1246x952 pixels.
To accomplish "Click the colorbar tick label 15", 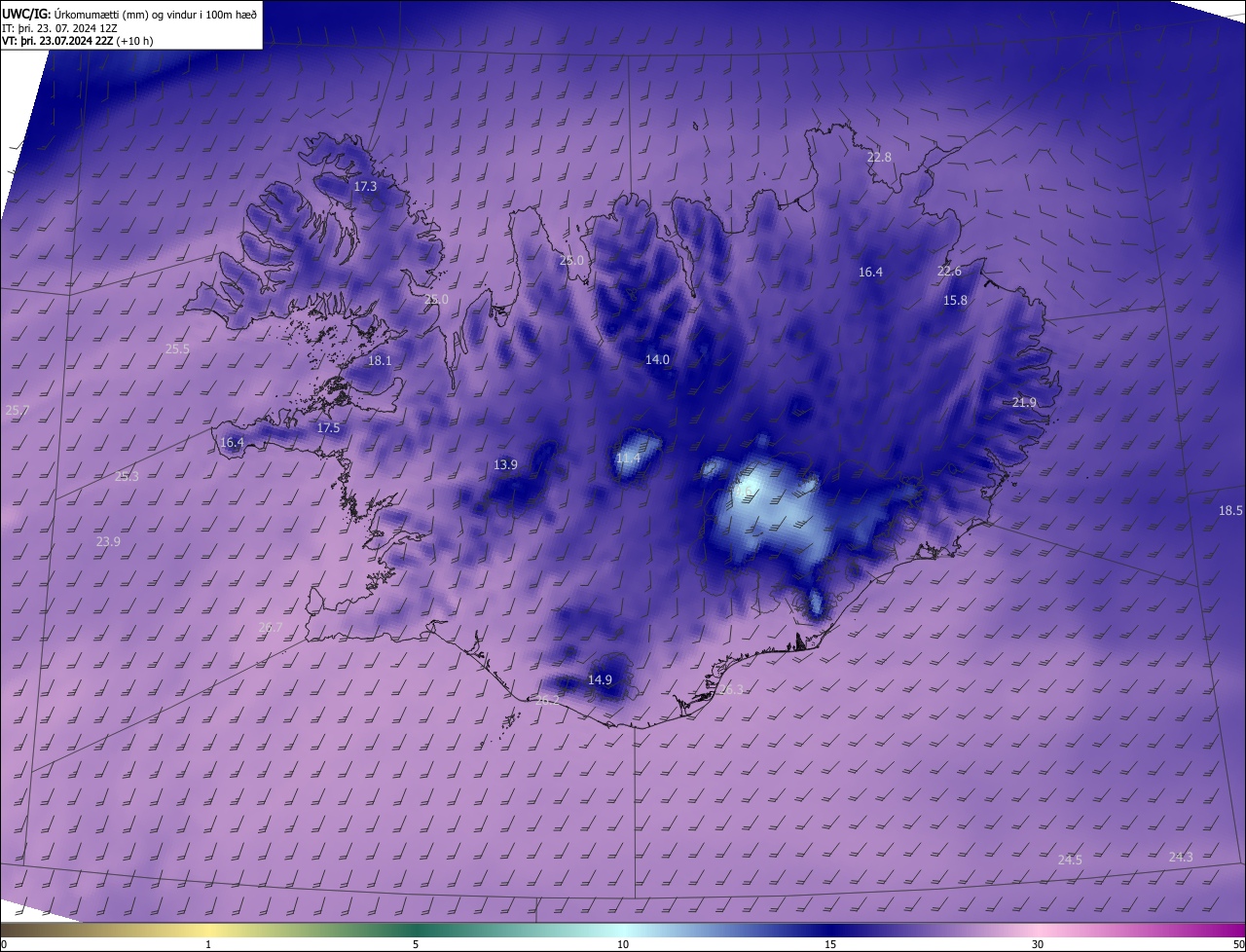I will 830,944.
